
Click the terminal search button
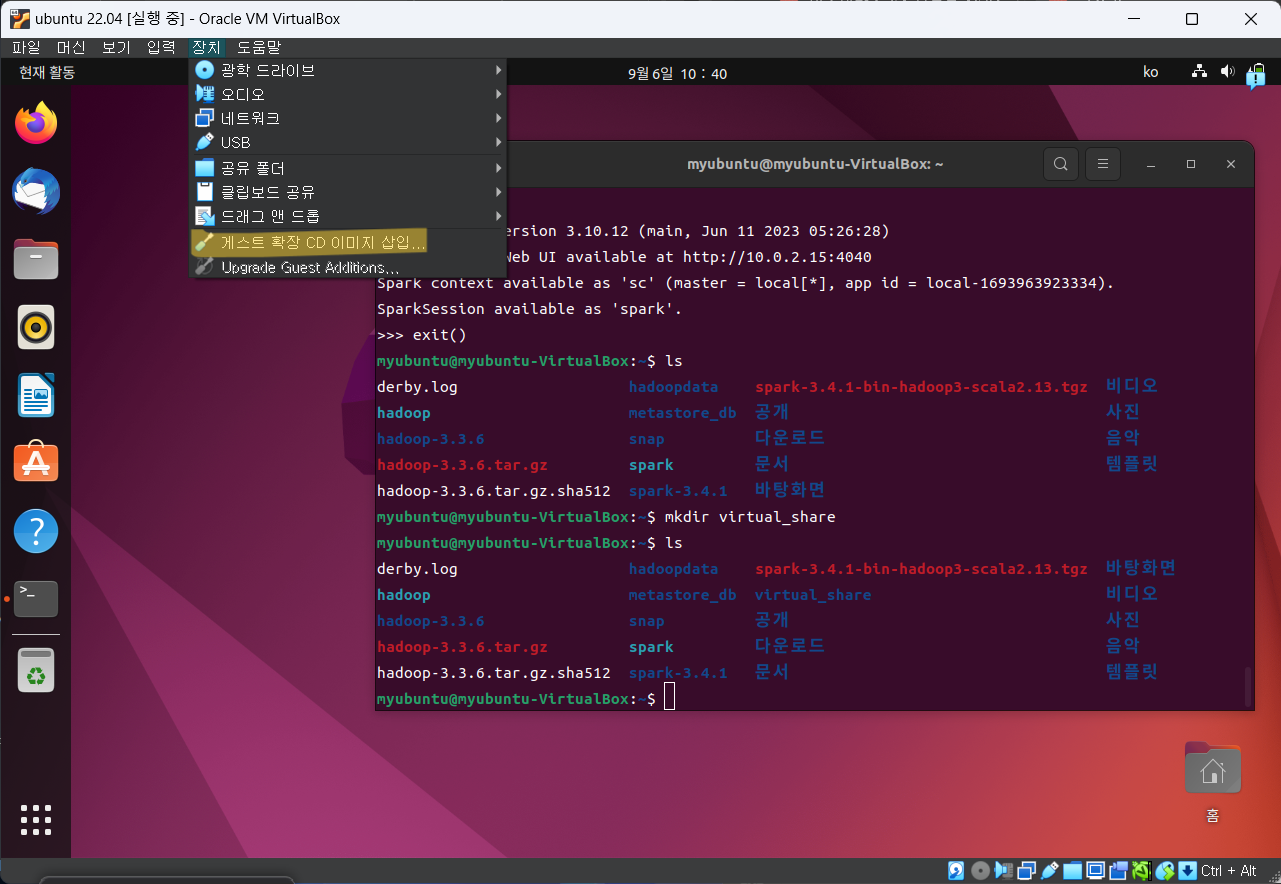point(1061,164)
